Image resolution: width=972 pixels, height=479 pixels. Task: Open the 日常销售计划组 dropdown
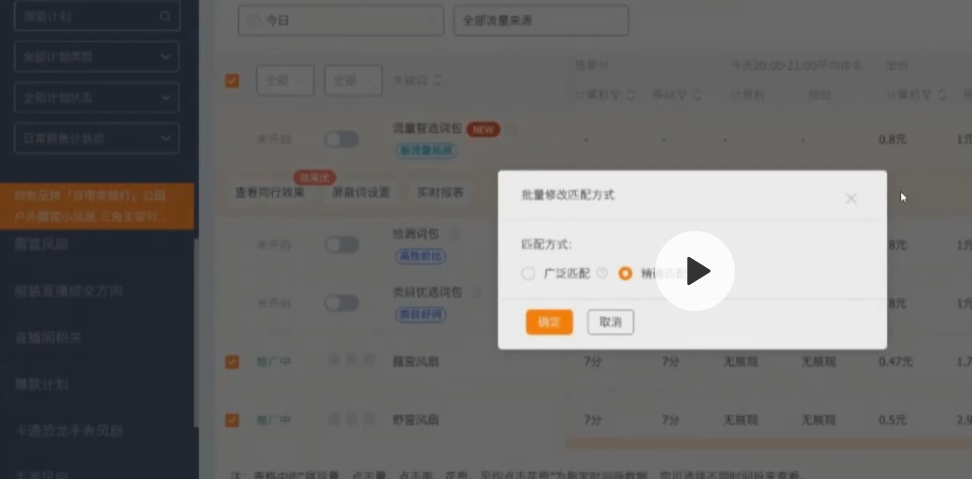click(97, 138)
